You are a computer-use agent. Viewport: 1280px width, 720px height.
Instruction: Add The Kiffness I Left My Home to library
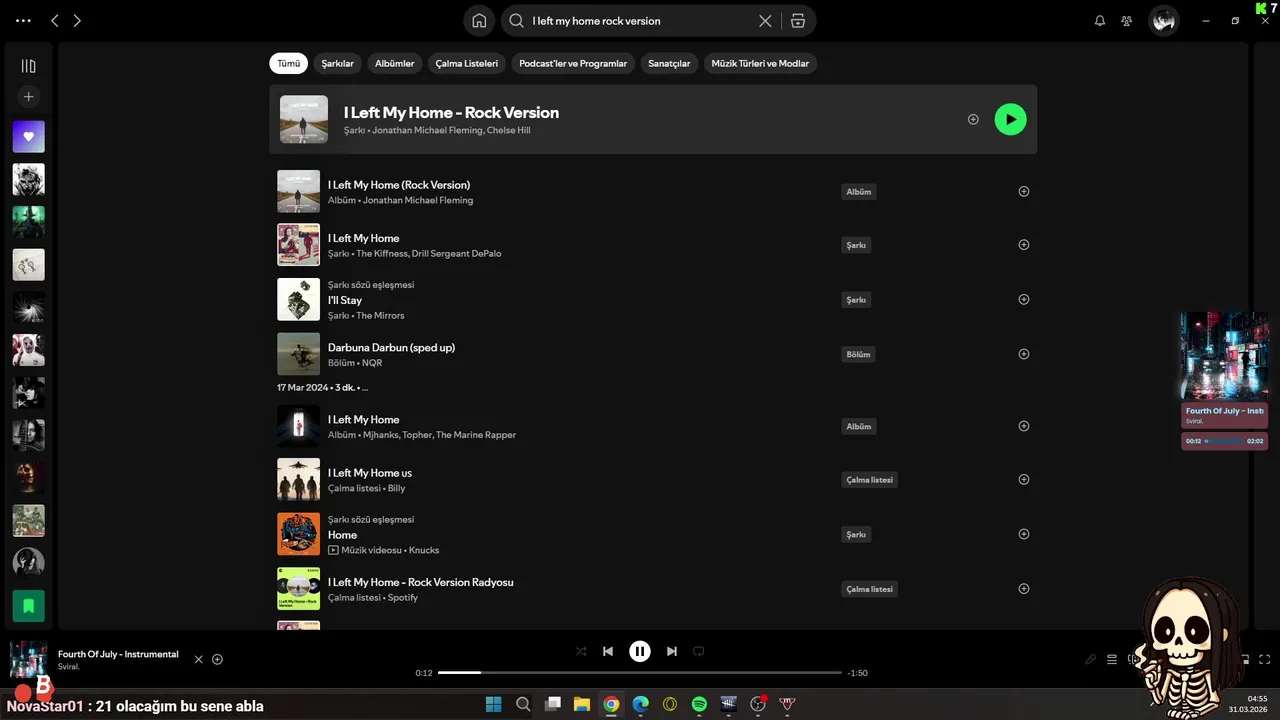1023,245
